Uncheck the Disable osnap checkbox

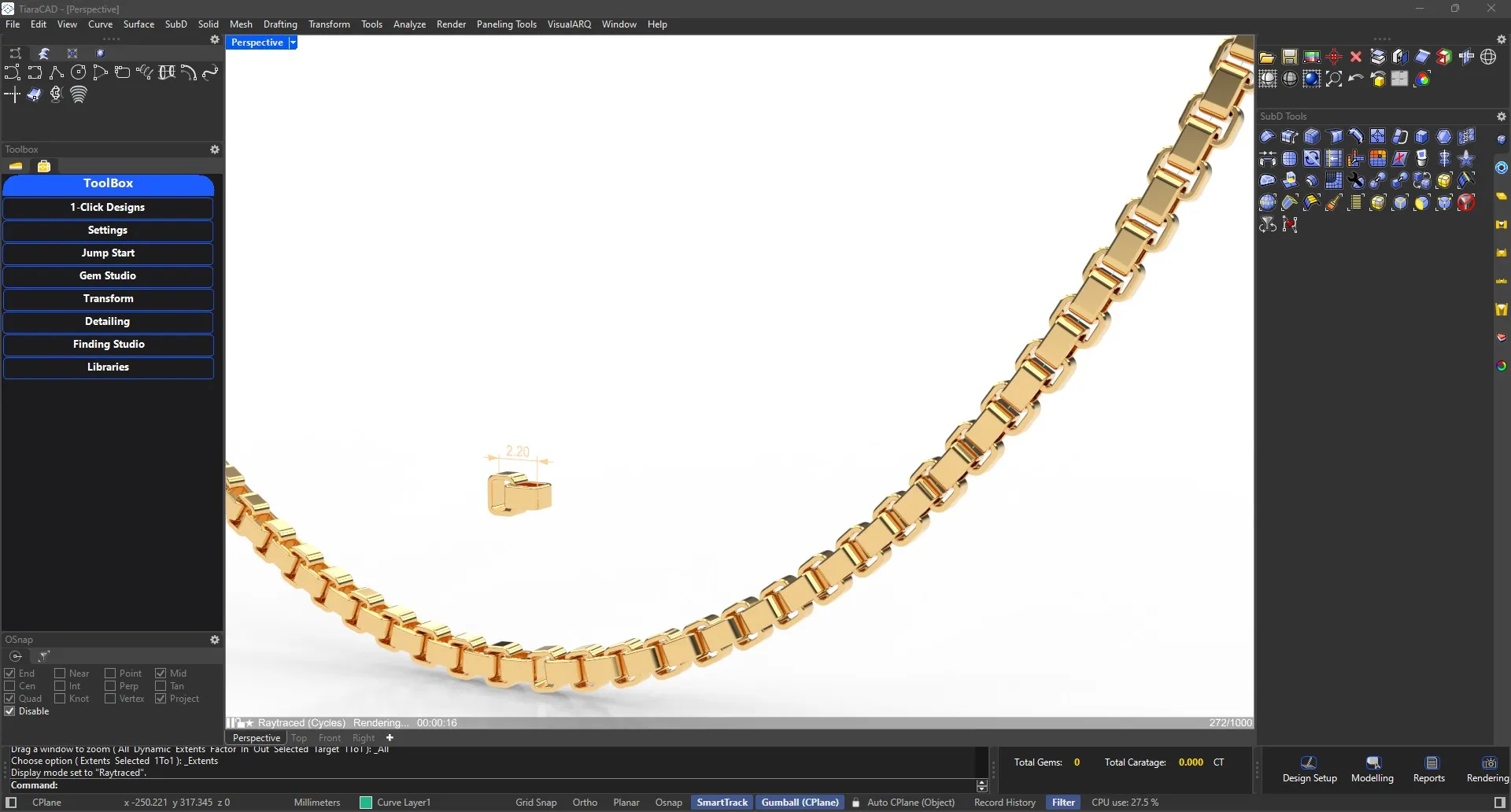[10, 711]
